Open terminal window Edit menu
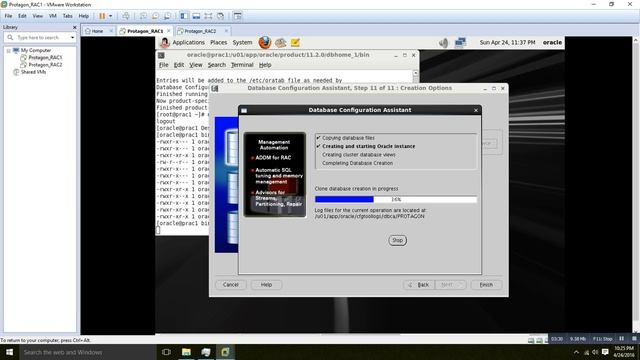The height and width of the screenshot is (360, 640). 178,65
